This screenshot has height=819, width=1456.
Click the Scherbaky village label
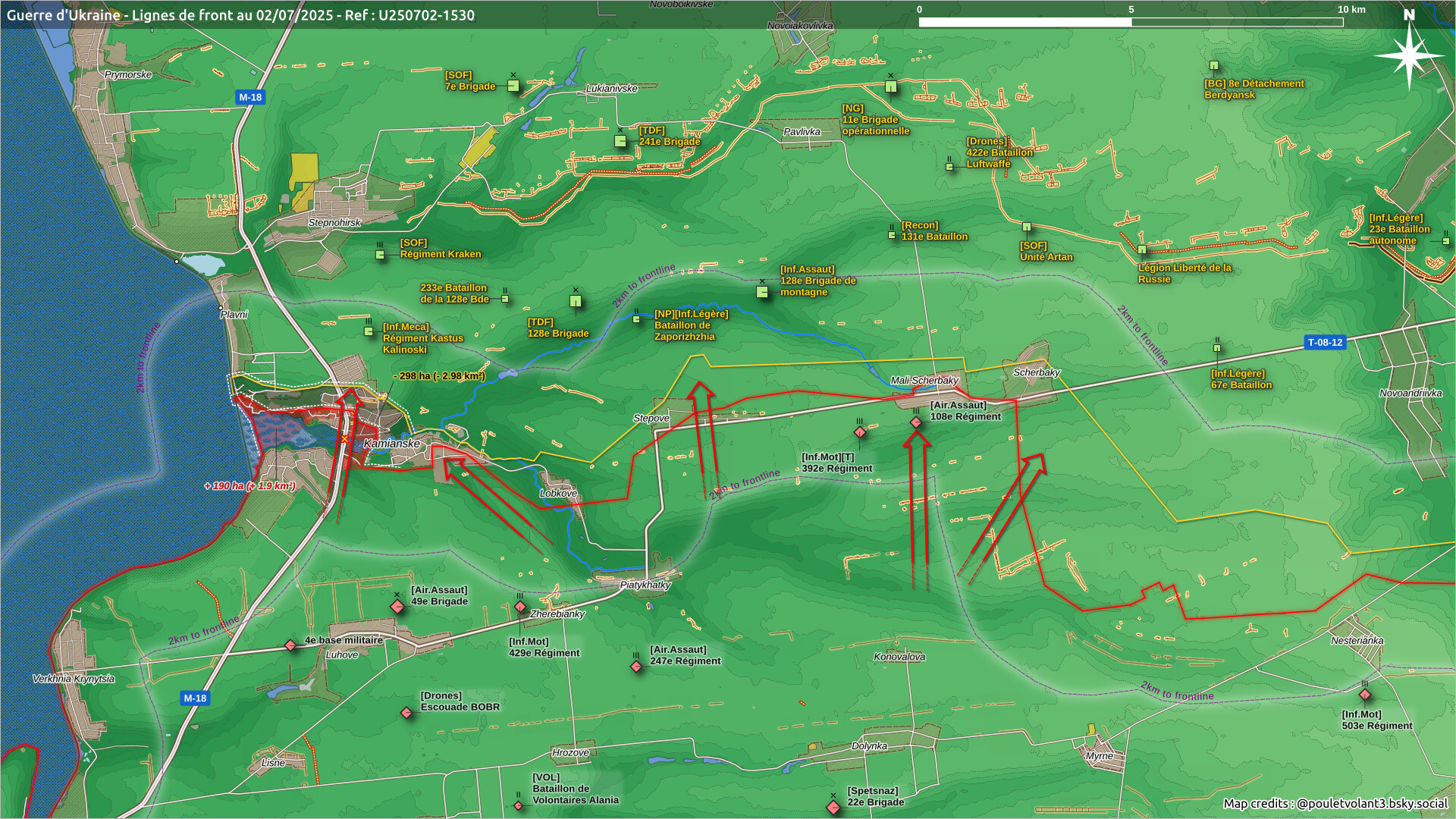pyautogui.click(x=1037, y=372)
